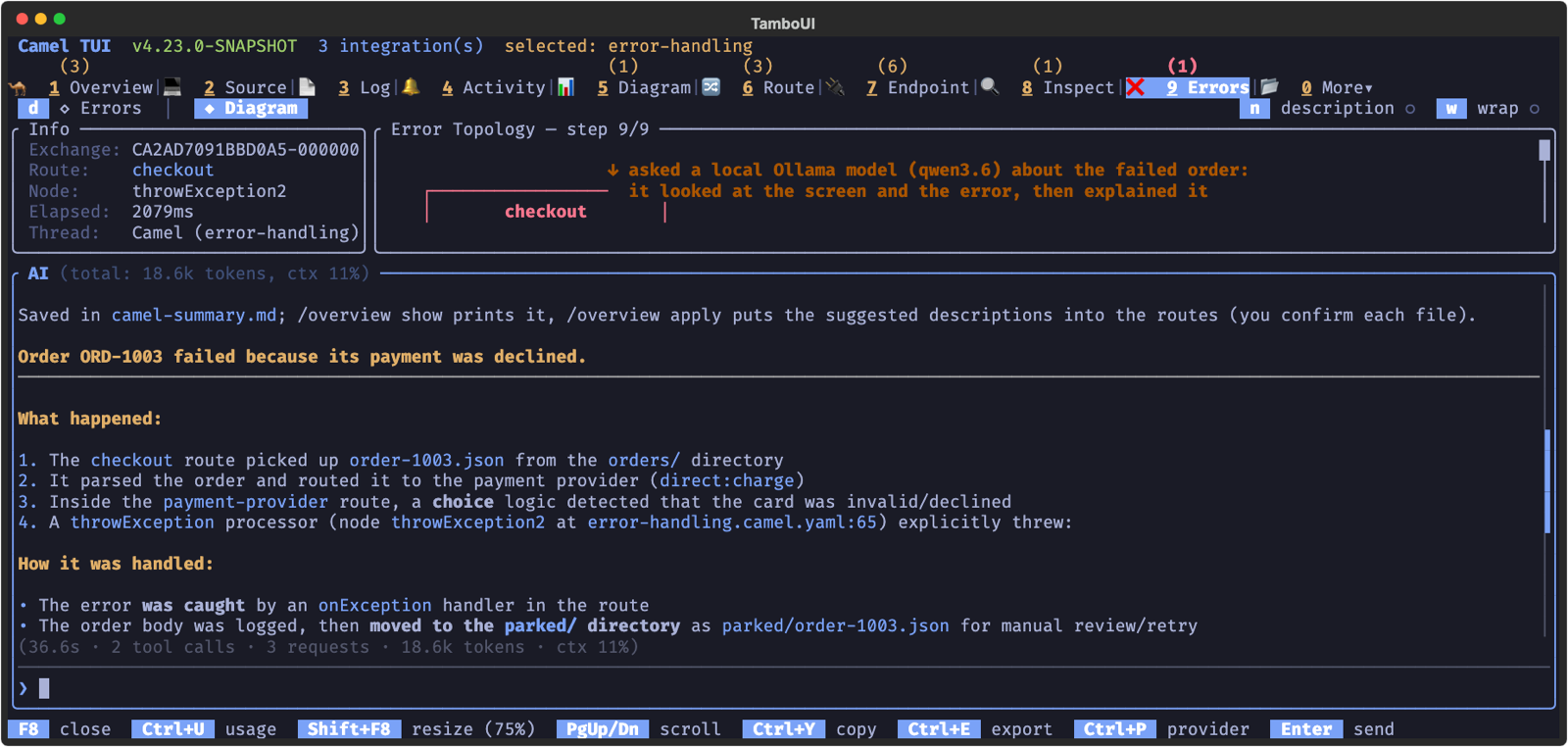This screenshot has width=1568, height=747.
Task: Click the magnifier icon after Endpoint
Action: [990, 86]
